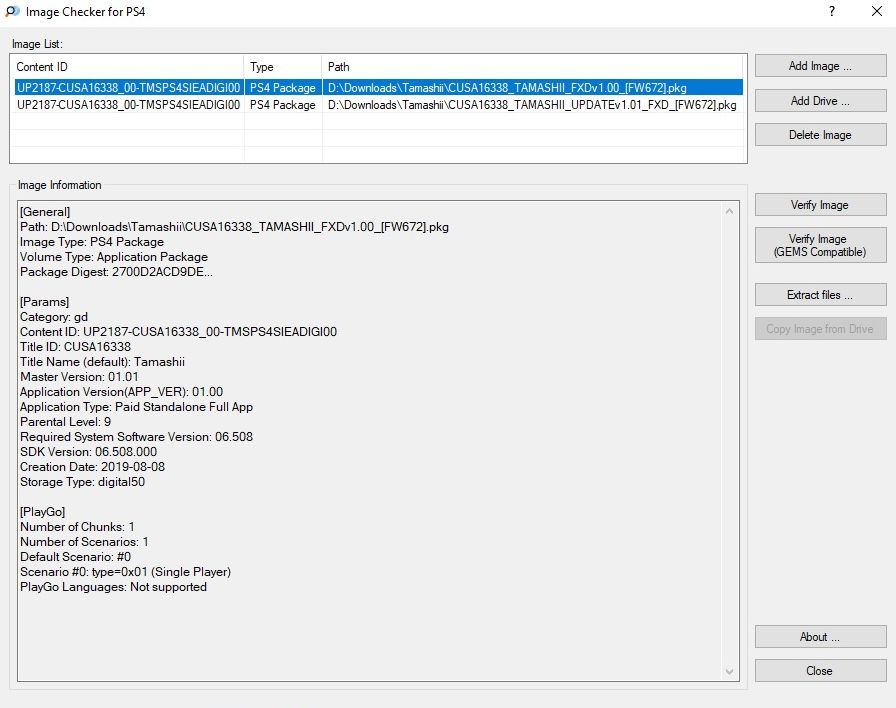Click Scenario #0 Single Player line

pyautogui.click(x=126, y=571)
